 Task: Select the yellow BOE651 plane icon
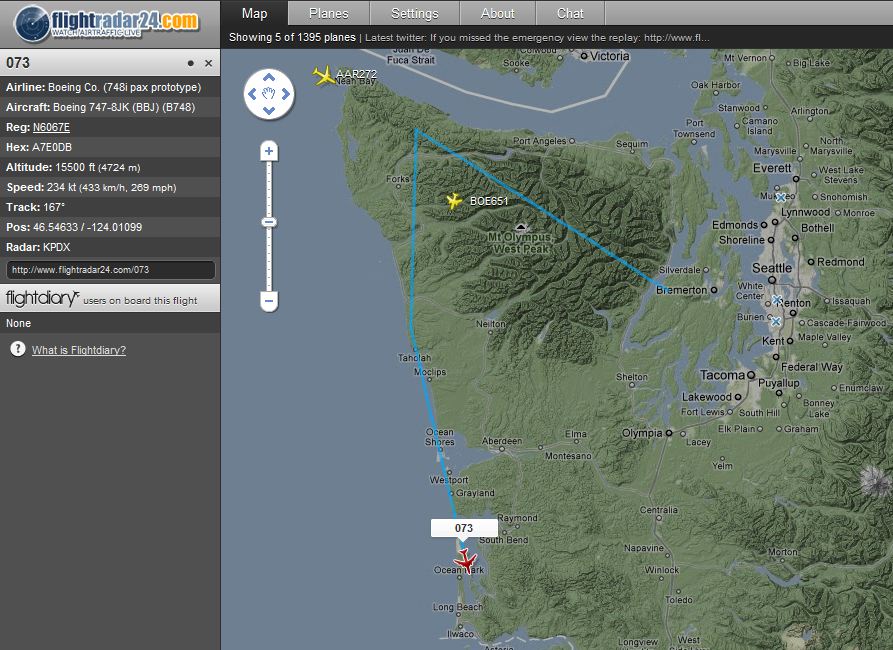pyautogui.click(x=455, y=201)
